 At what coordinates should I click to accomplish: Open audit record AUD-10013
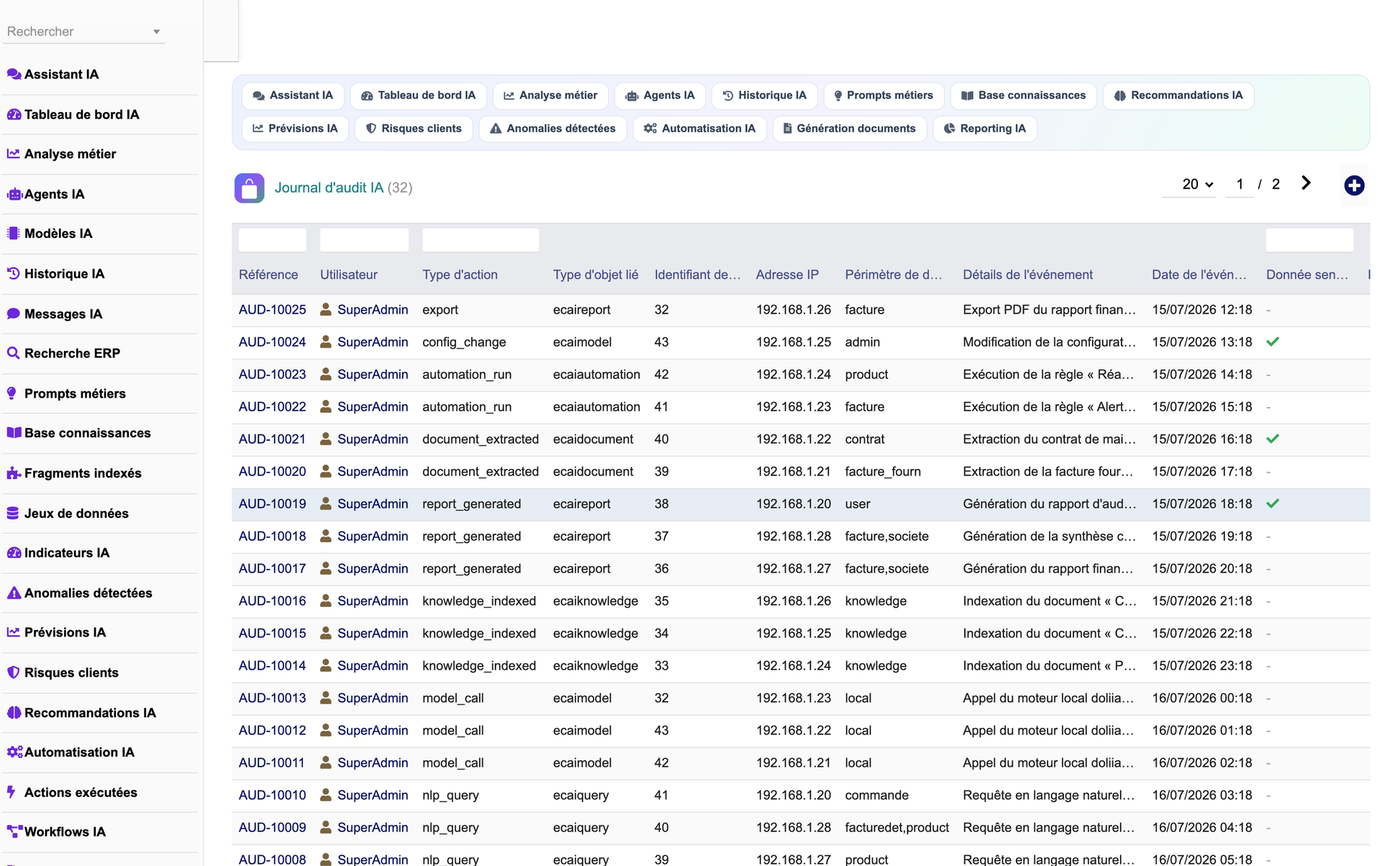(x=272, y=698)
